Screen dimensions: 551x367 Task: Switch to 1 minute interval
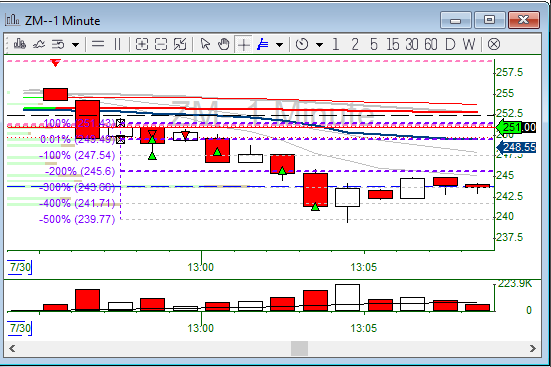coord(336,44)
